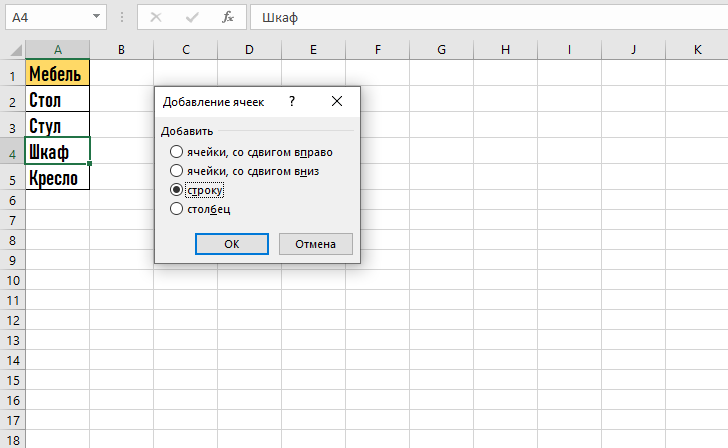This screenshot has width=728, height=448.
Task: Click the cell containing Стул
Action: coord(58,125)
